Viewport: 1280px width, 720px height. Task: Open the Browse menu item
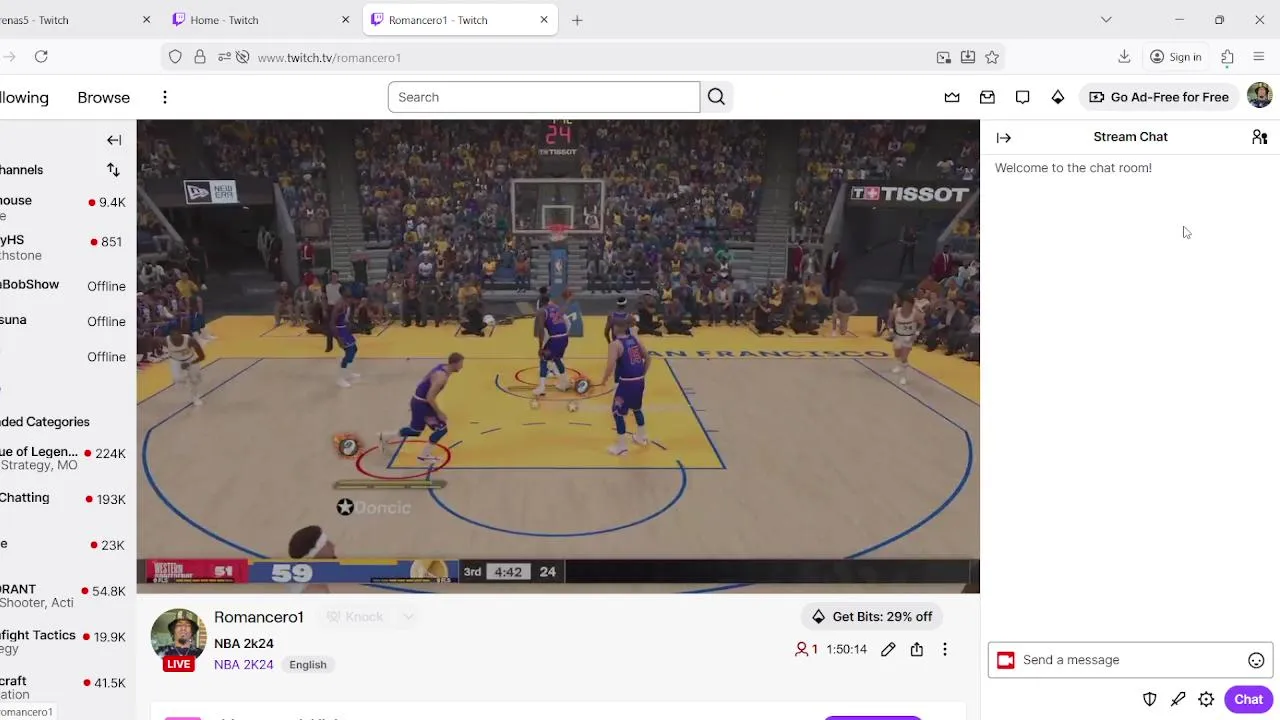click(x=104, y=97)
